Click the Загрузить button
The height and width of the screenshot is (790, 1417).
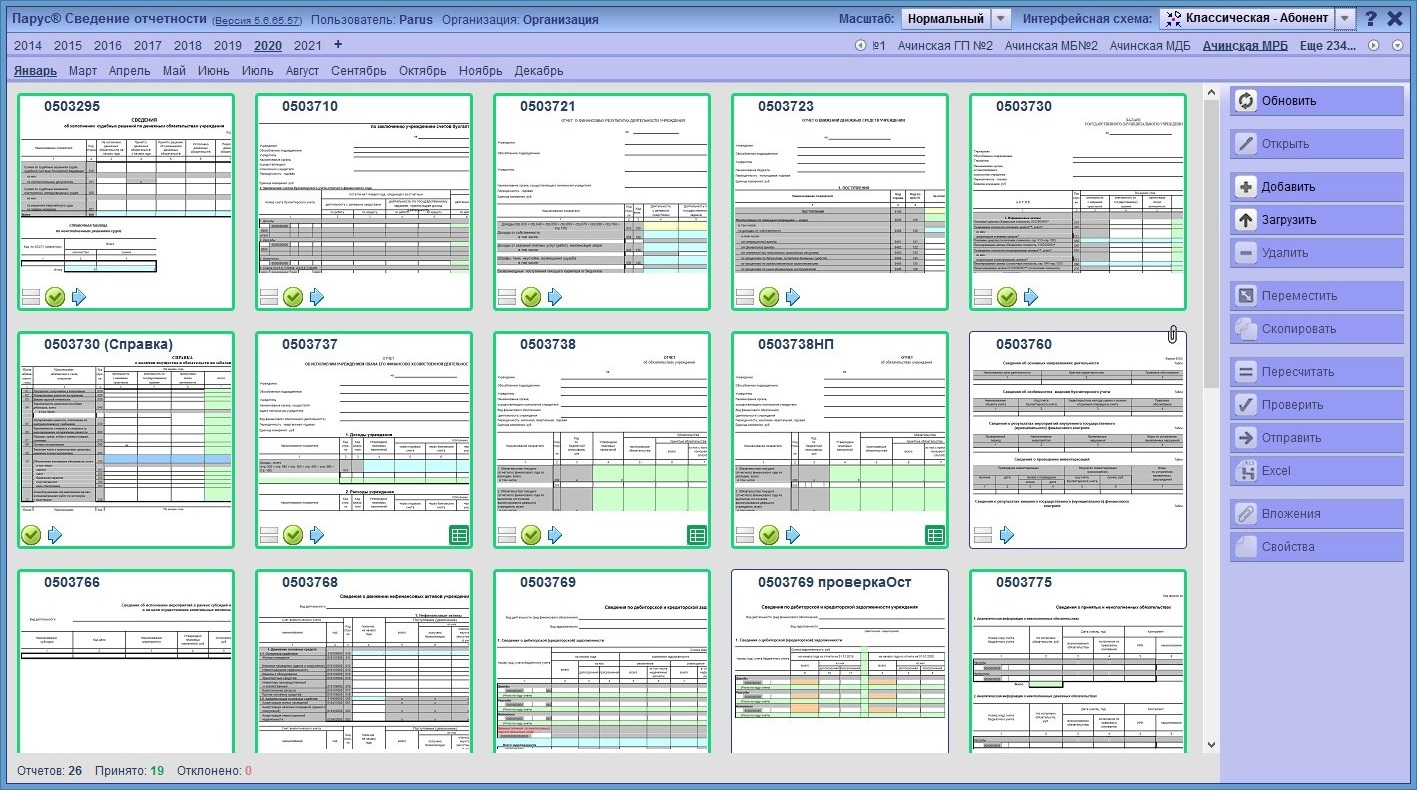point(1317,220)
